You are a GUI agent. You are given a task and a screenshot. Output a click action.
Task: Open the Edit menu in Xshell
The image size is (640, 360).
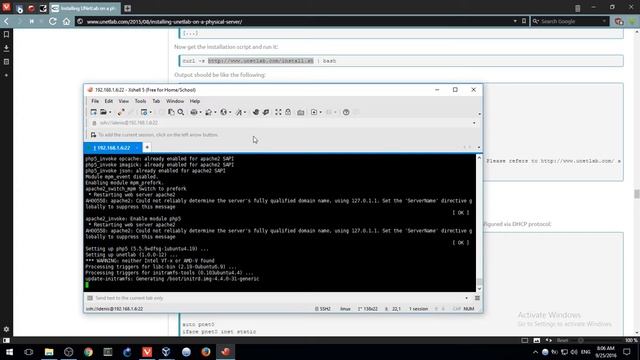click(109, 101)
